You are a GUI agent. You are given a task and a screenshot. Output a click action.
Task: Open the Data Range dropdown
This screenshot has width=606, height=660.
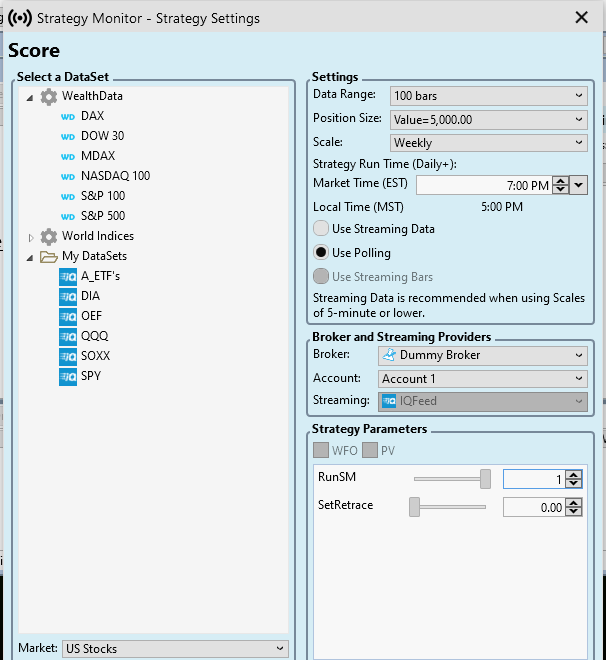click(489, 96)
